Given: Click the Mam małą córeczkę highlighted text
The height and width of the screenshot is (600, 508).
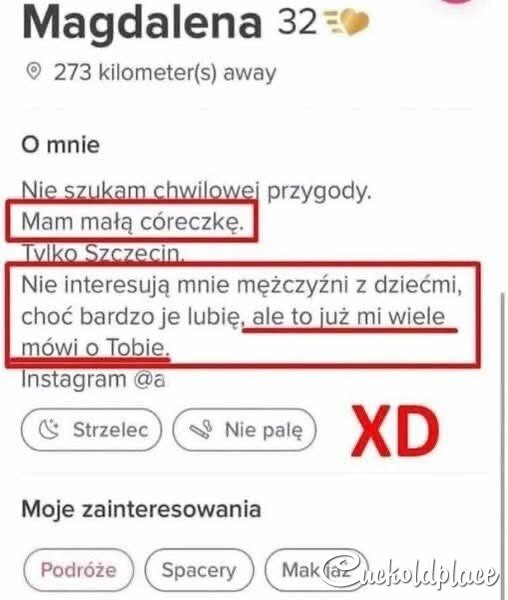Looking at the screenshot, I should (132, 222).
